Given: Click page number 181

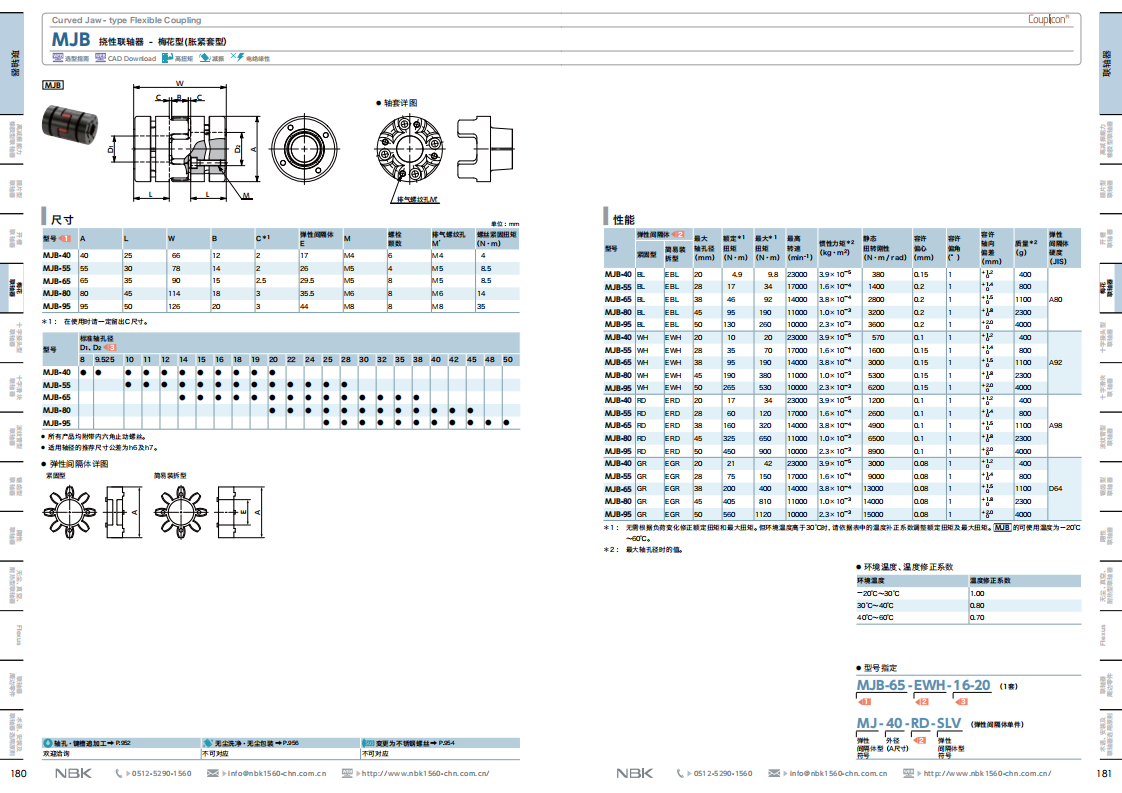Looking at the screenshot, I should (1103, 774).
